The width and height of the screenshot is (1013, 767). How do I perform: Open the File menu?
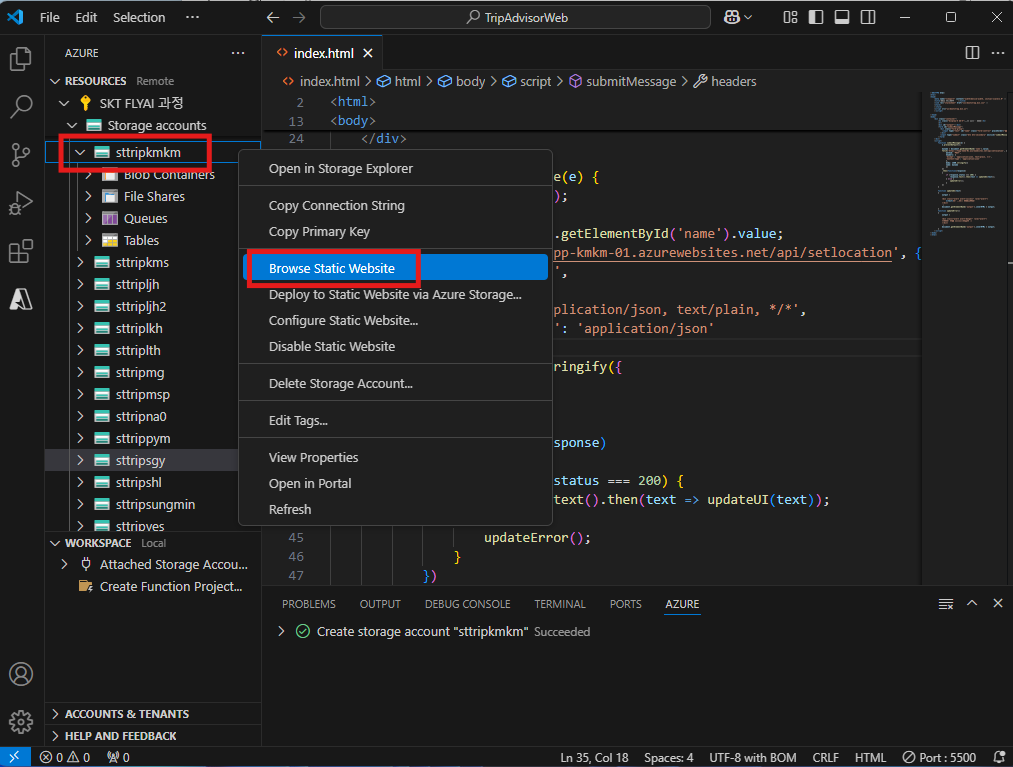point(50,17)
